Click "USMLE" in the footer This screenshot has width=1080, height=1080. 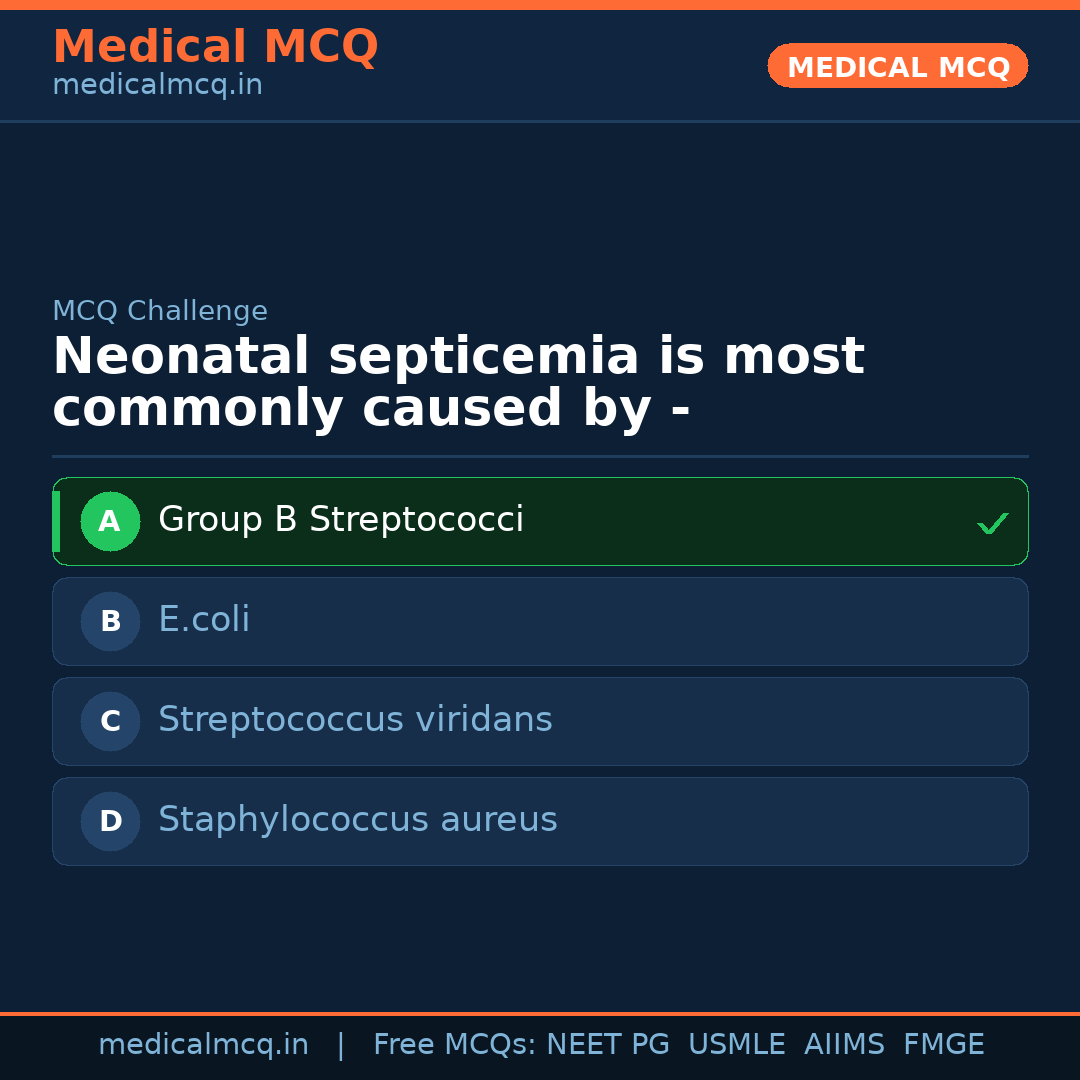click(x=736, y=1045)
